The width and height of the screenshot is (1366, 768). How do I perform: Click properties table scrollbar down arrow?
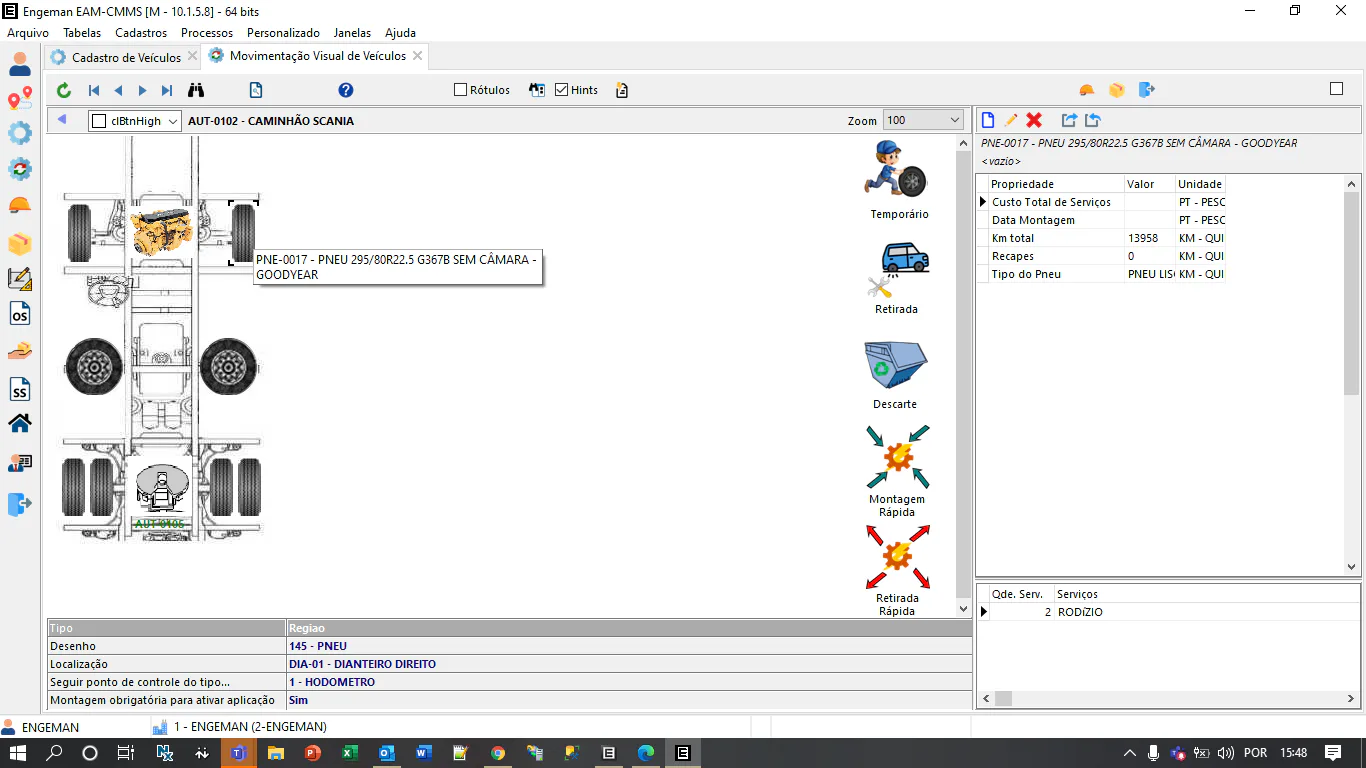point(1352,567)
